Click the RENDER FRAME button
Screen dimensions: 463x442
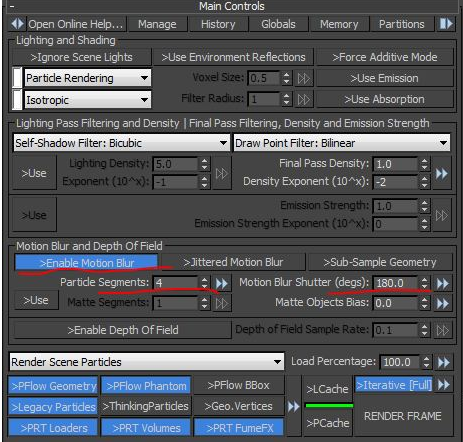pos(403,416)
